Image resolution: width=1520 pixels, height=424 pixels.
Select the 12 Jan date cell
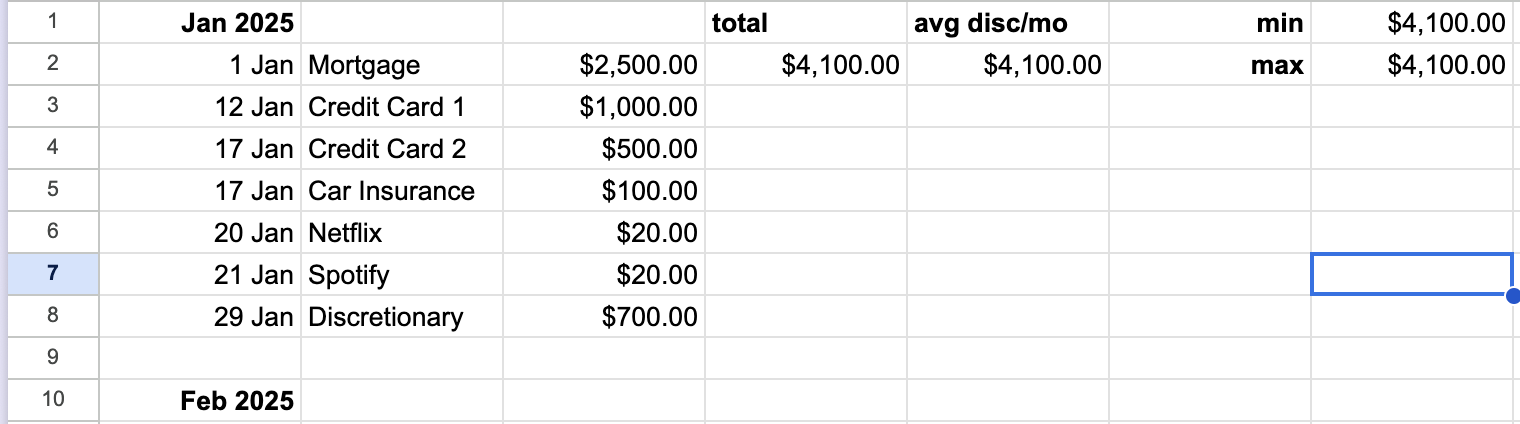pos(200,107)
